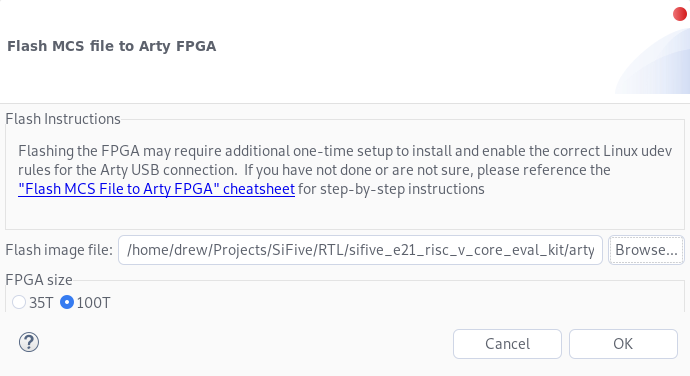Open help via the question mark icon

(29, 342)
